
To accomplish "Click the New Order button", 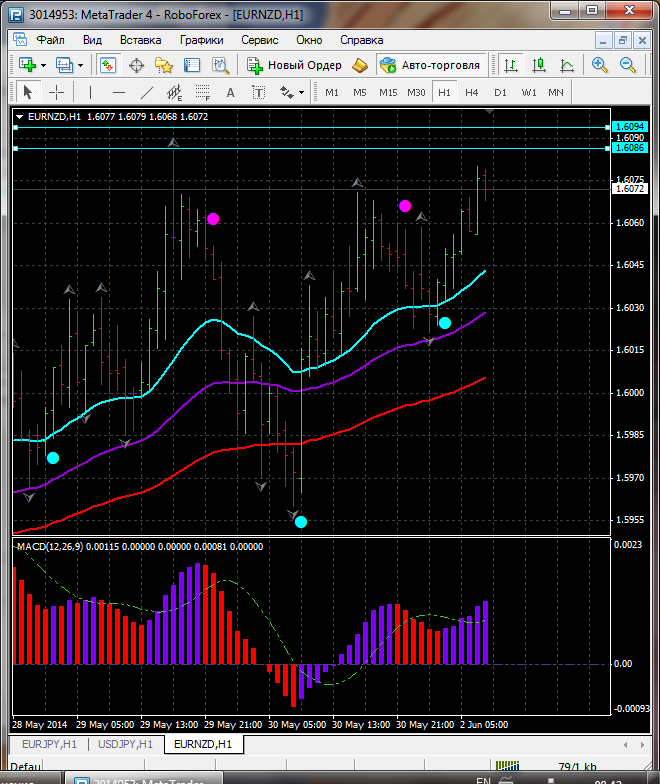I will [x=295, y=65].
